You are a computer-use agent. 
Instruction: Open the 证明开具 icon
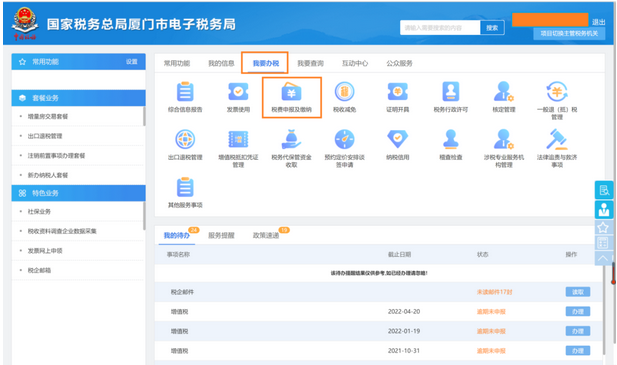coord(397,92)
